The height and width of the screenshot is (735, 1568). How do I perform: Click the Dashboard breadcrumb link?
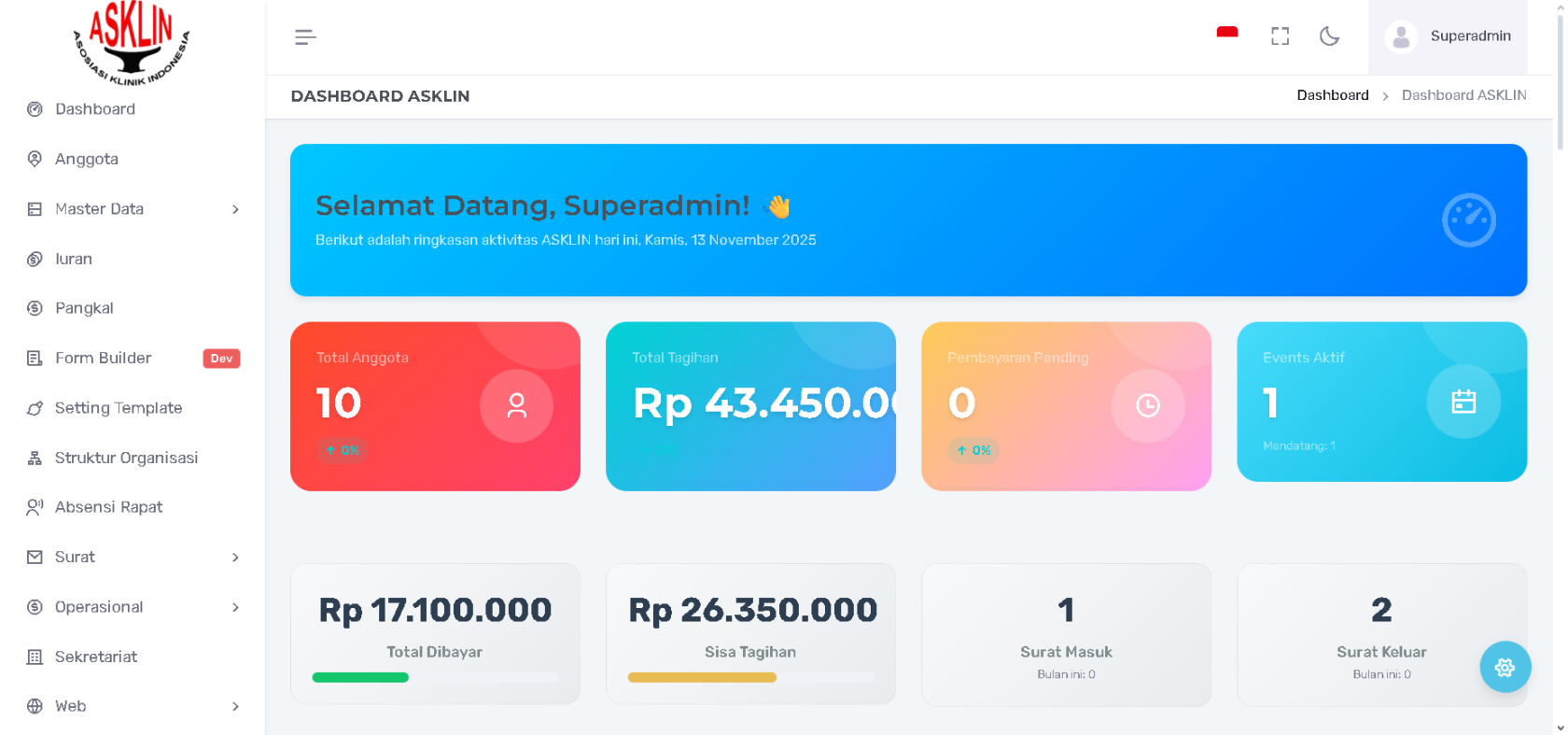pos(1332,95)
